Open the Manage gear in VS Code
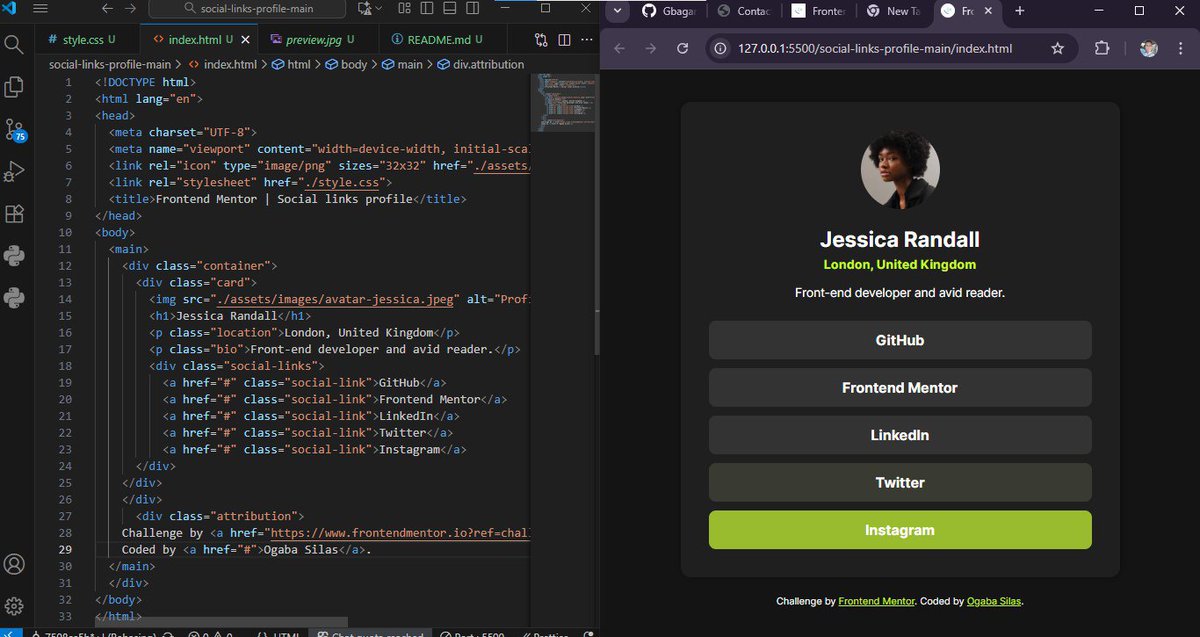The height and width of the screenshot is (637, 1200). coord(14,606)
